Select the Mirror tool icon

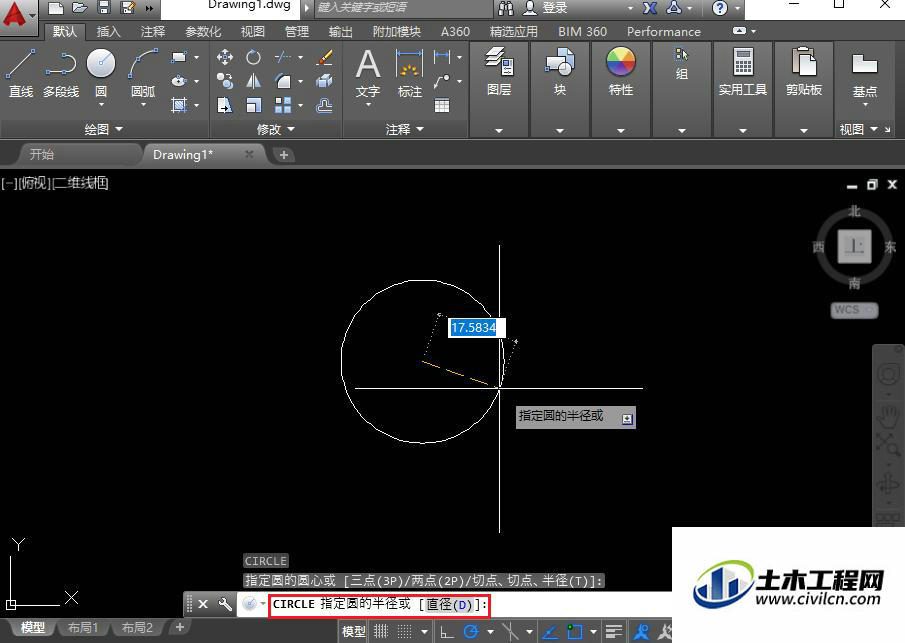pos(253,81)
